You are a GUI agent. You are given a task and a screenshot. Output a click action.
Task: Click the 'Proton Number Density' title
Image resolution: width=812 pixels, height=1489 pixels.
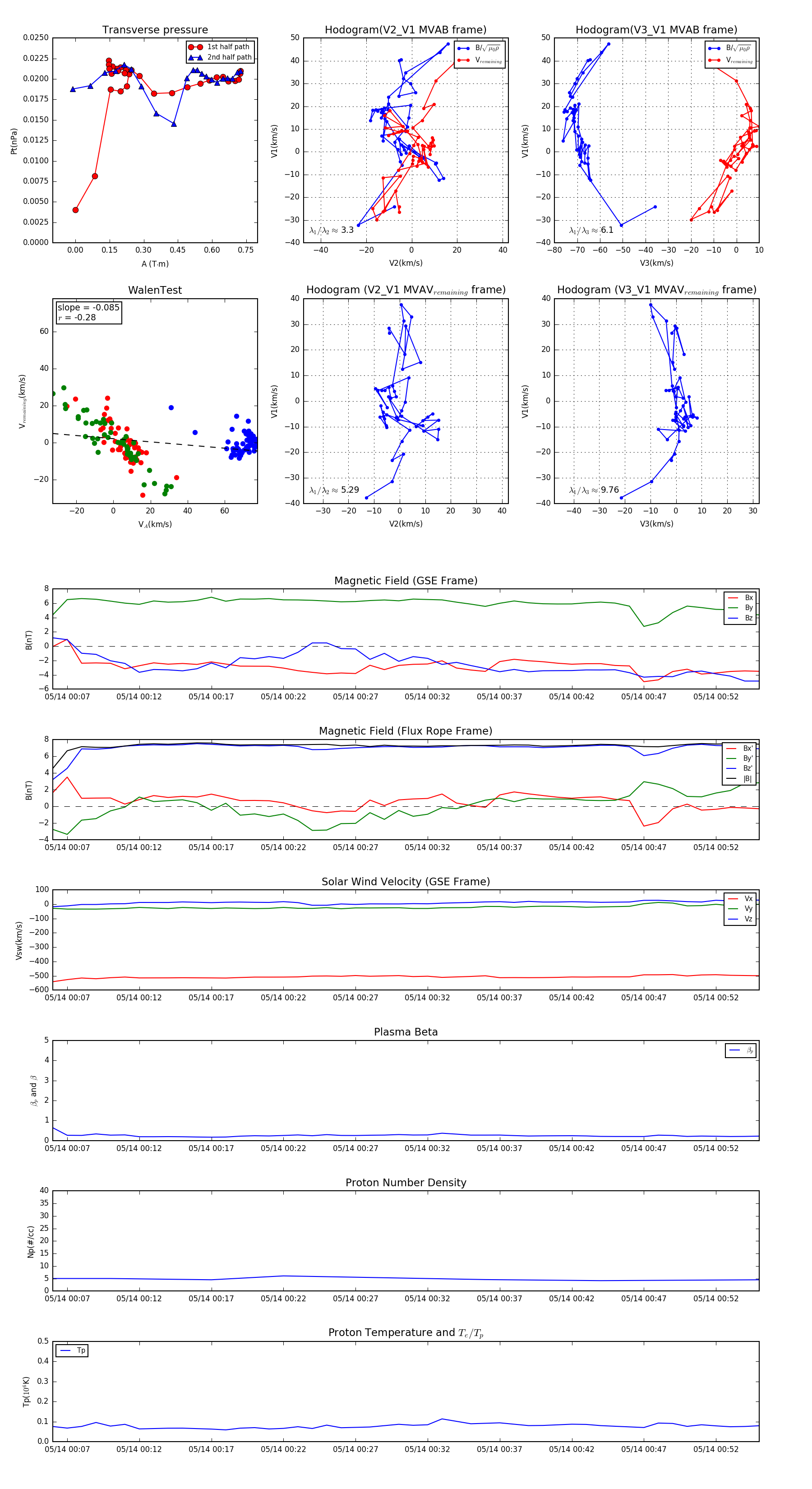pyautogui.click(x=406, y=1183)
